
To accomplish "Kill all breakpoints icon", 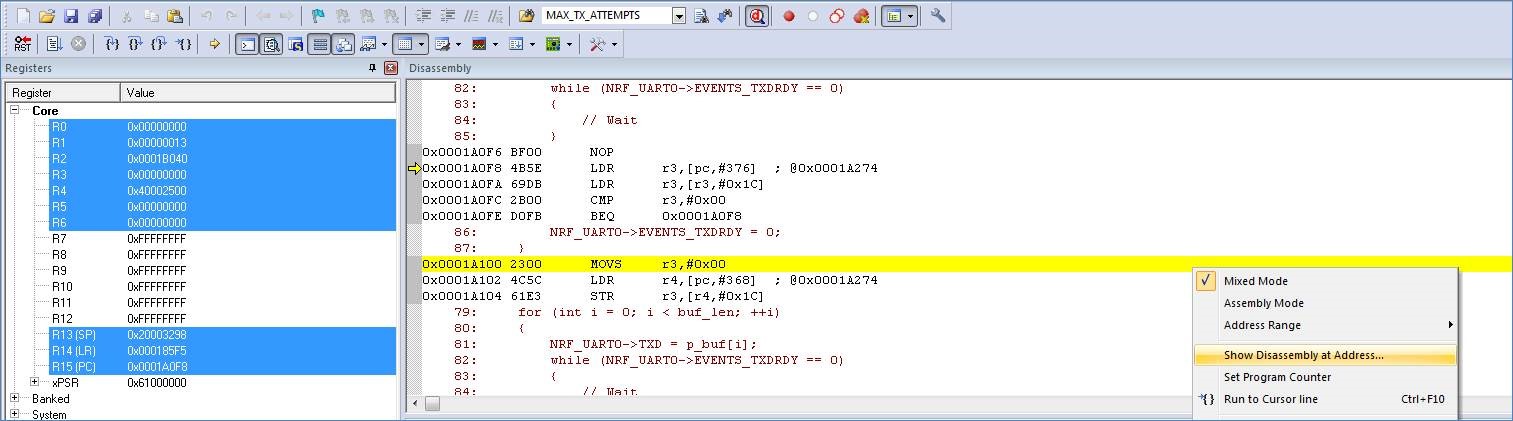I will pos(861,16).
